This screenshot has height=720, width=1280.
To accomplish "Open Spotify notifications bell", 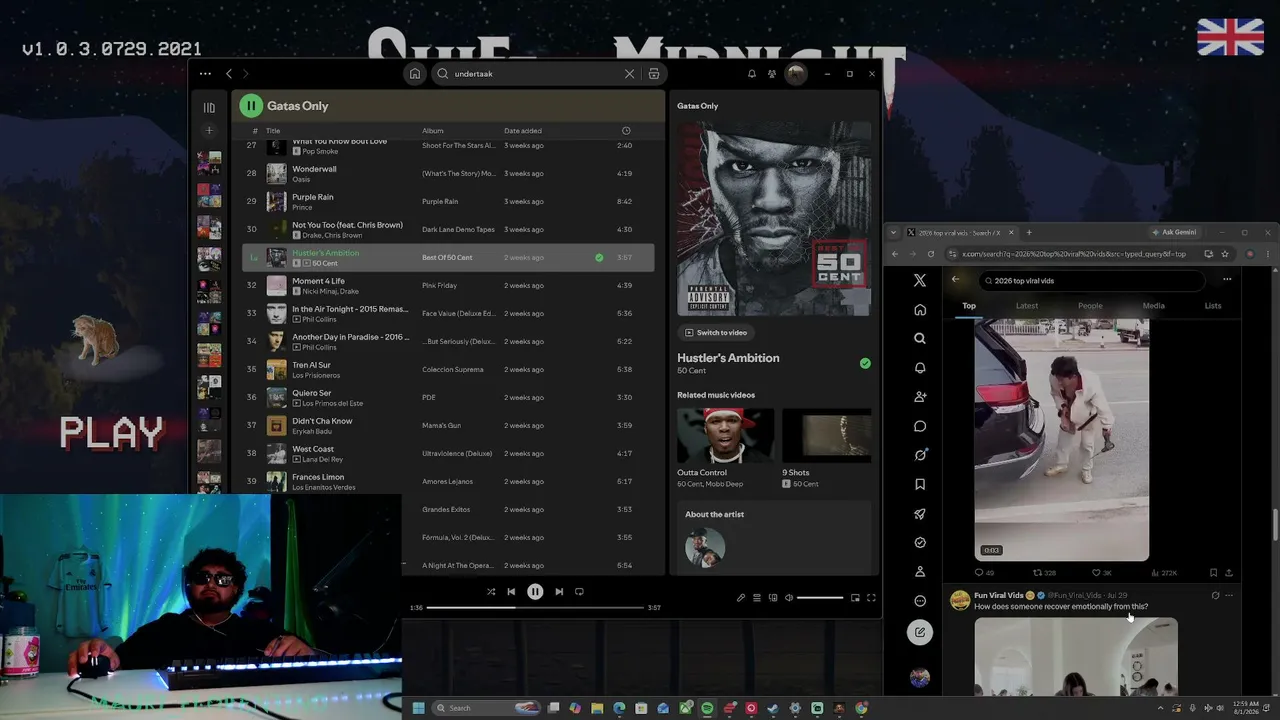I will pyautogui.click(x=752, y=73).
